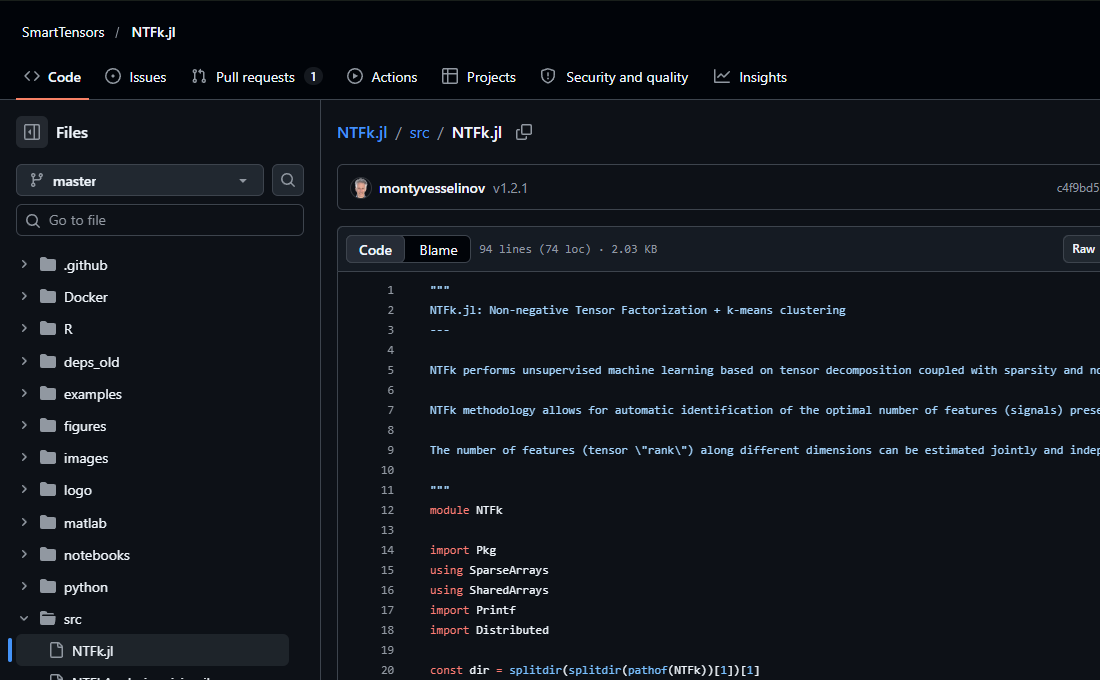This screenshot has height=680, width=1100.
Task: Open the Security and quality tab
Action: click(615, 77)
